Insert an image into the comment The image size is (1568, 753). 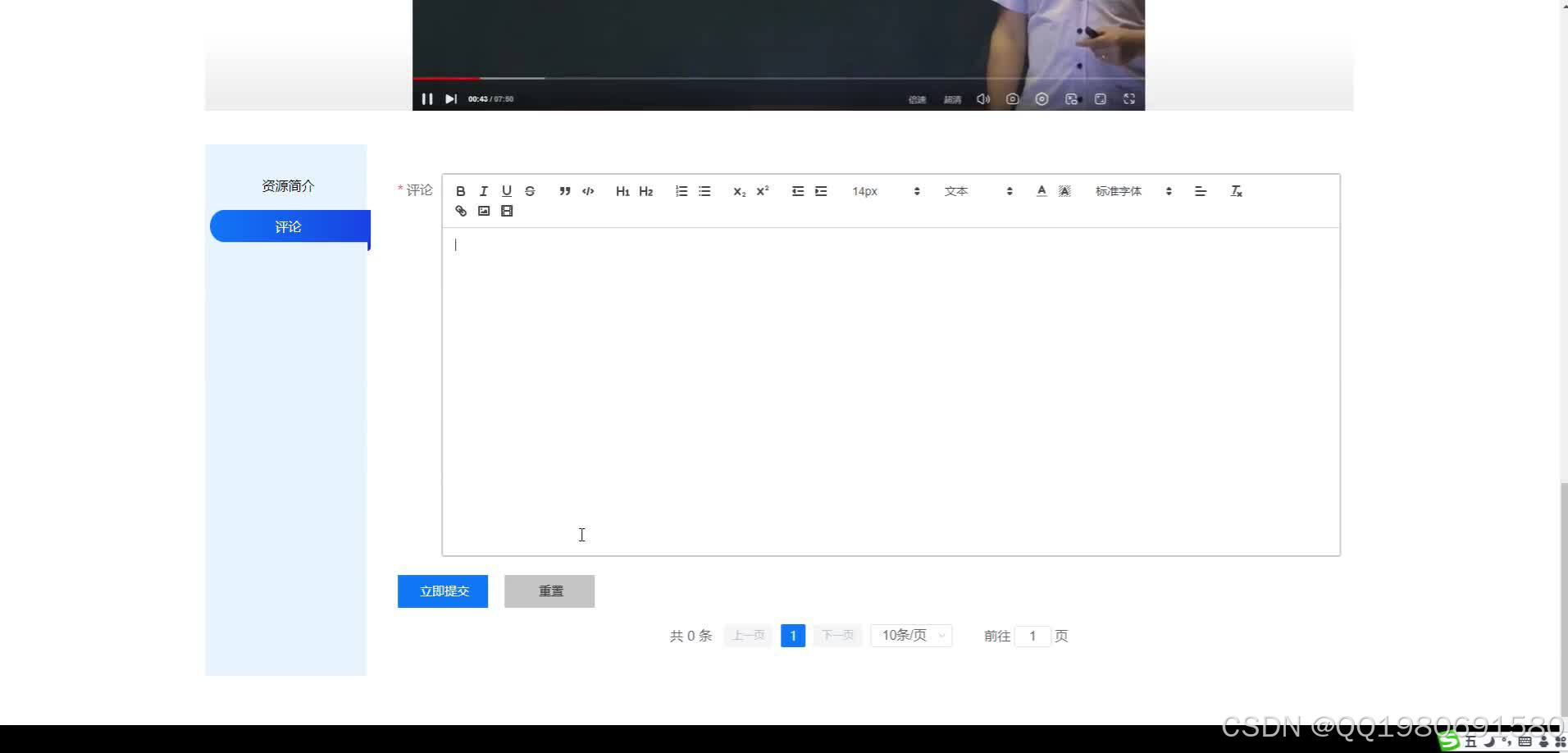click(x=484, y=211)
